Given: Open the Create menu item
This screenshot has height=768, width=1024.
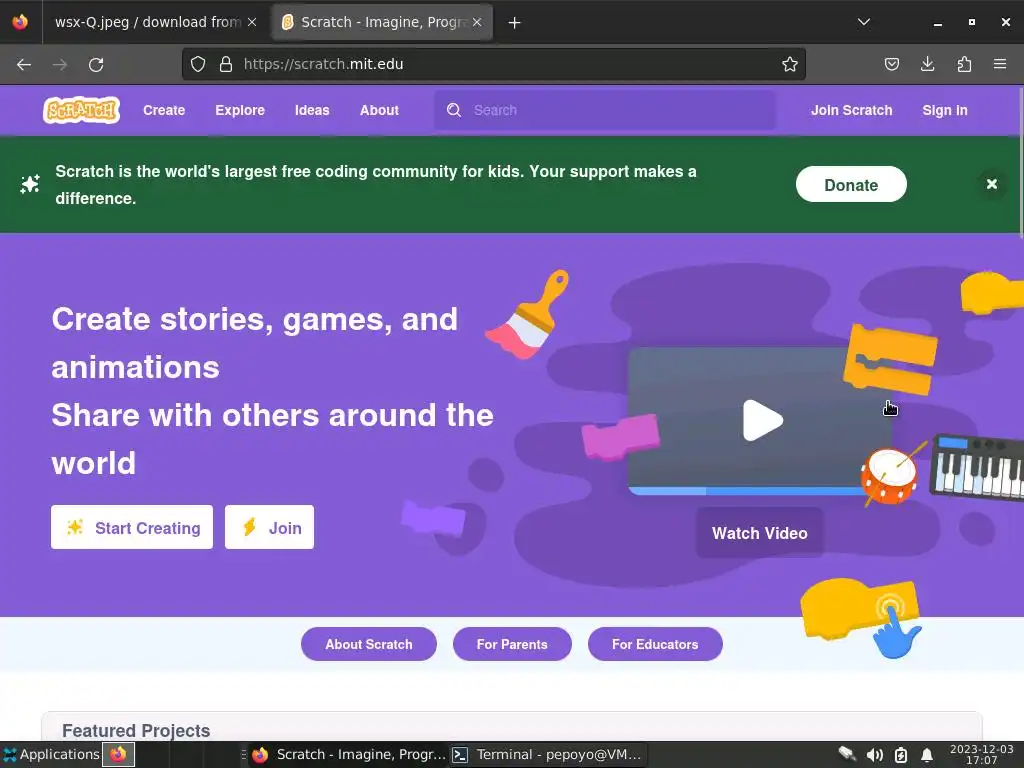Looking at the screenshot, I should point(164,110).
